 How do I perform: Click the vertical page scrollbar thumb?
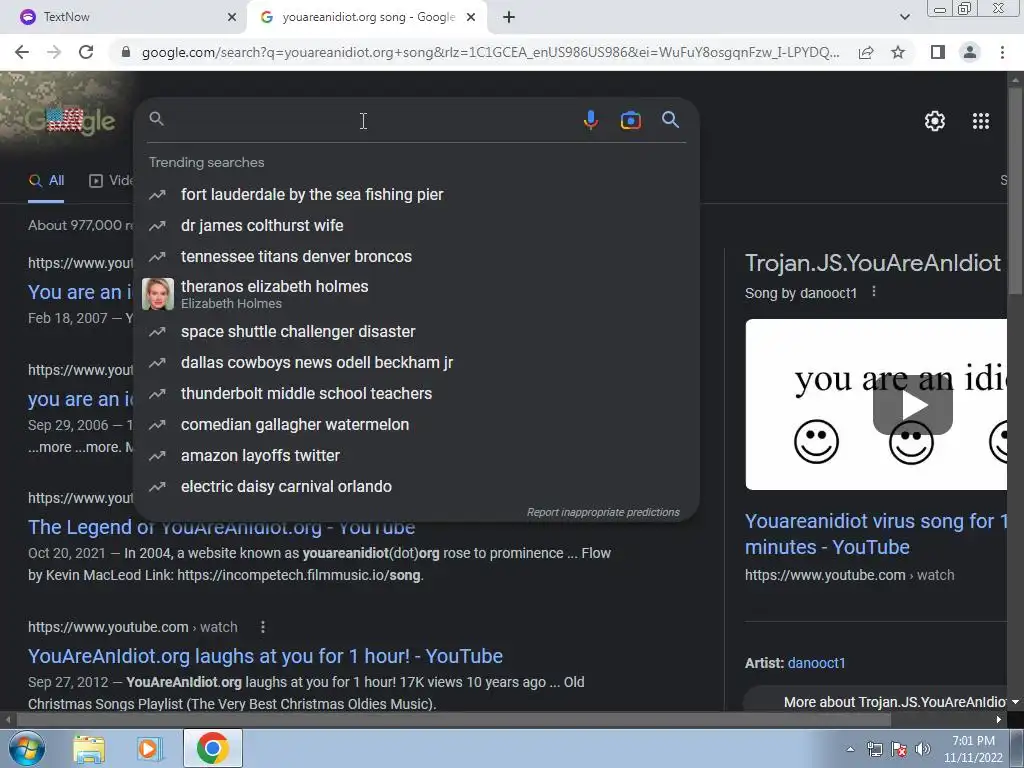(x=1016, y=189)
